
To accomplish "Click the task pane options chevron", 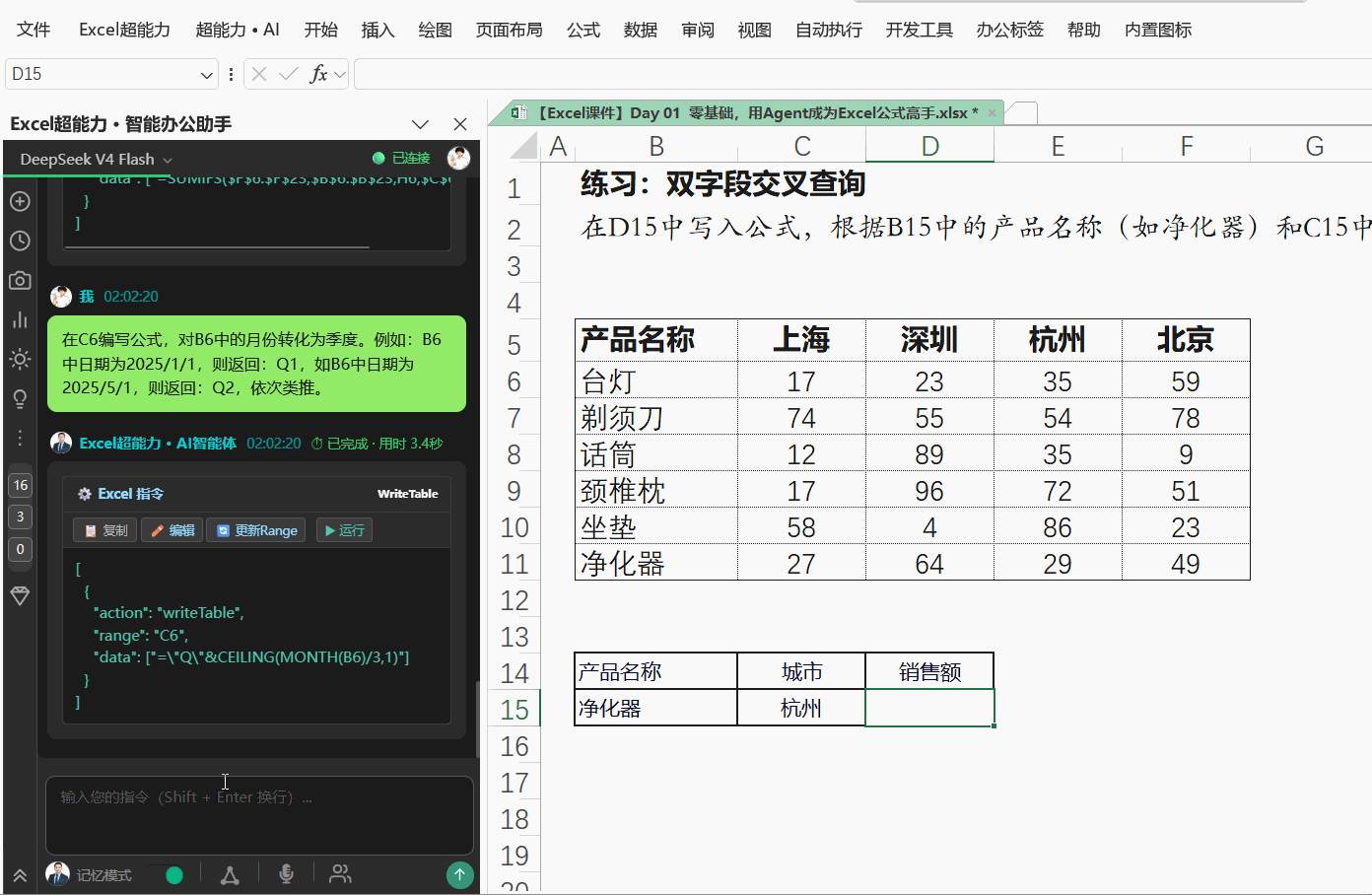I will 421,124.
